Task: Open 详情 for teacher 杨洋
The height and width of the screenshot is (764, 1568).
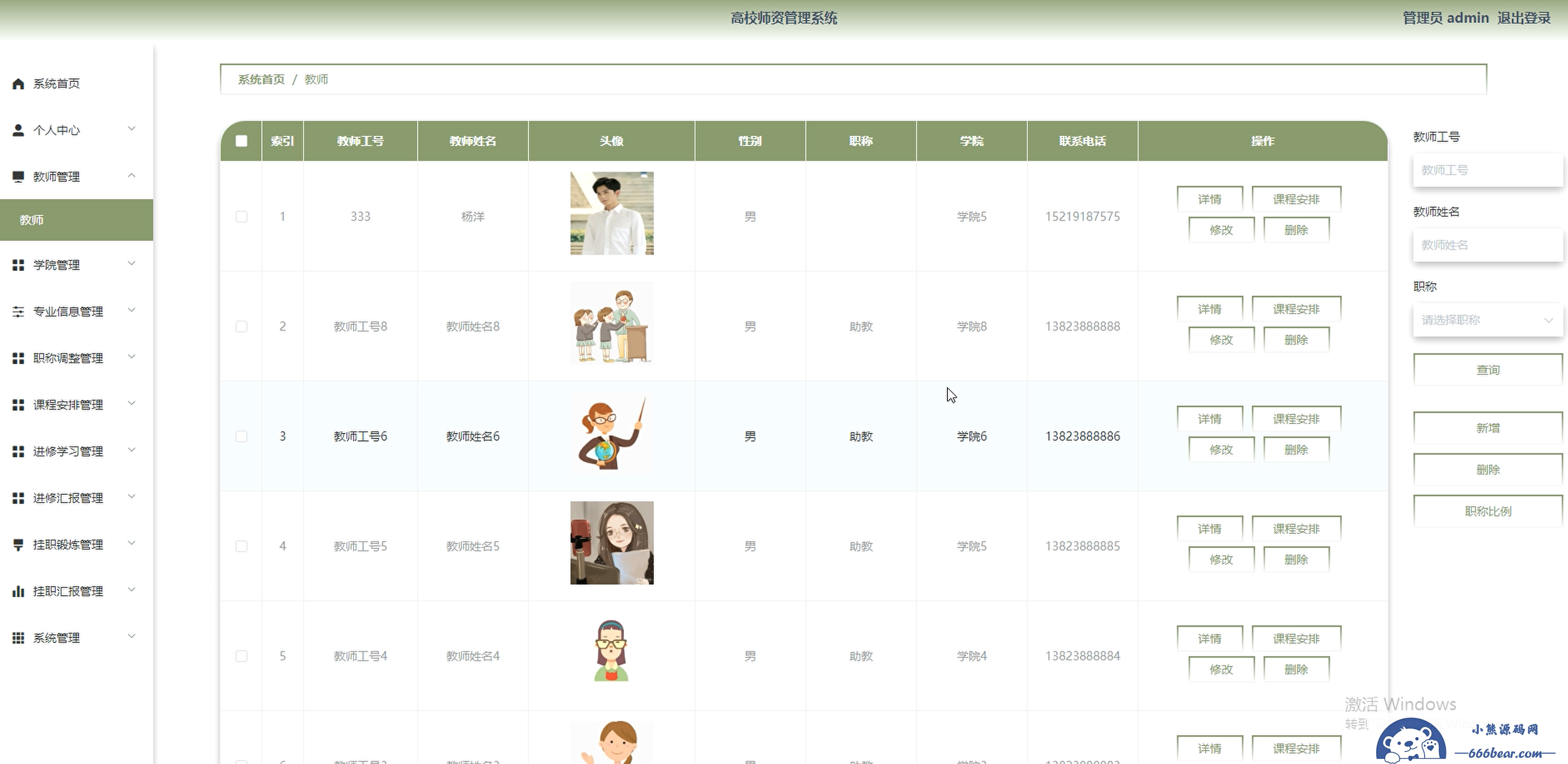Action: (1209, 199)
